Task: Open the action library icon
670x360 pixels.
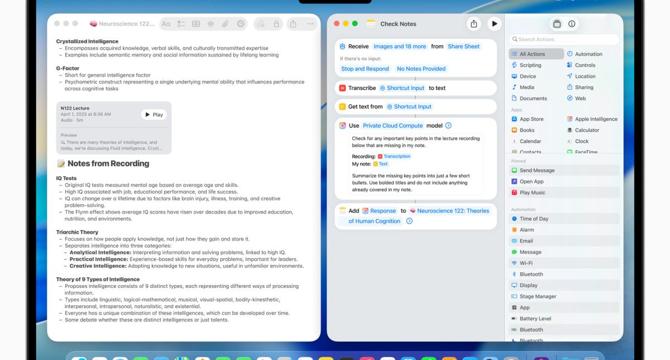Action: point(557,24)
